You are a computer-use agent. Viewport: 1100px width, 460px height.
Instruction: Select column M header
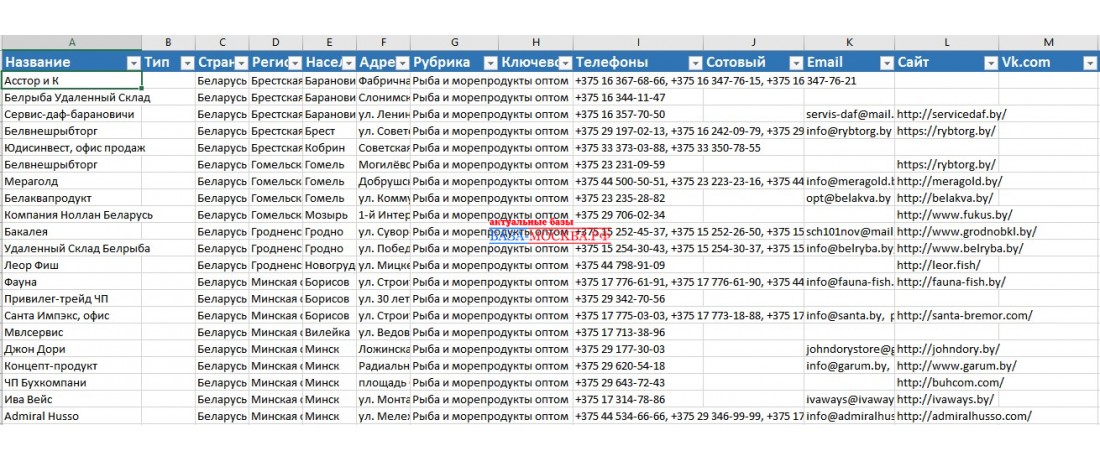tap(1049, 43)
